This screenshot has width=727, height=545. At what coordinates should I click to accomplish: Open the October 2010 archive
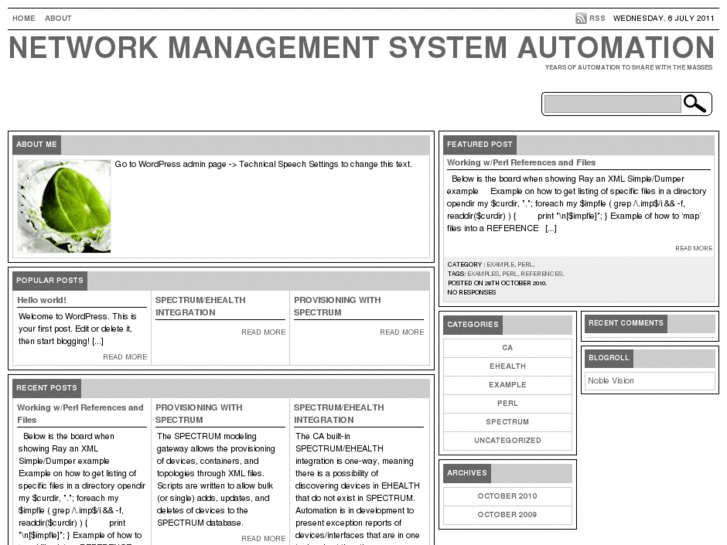507,496
